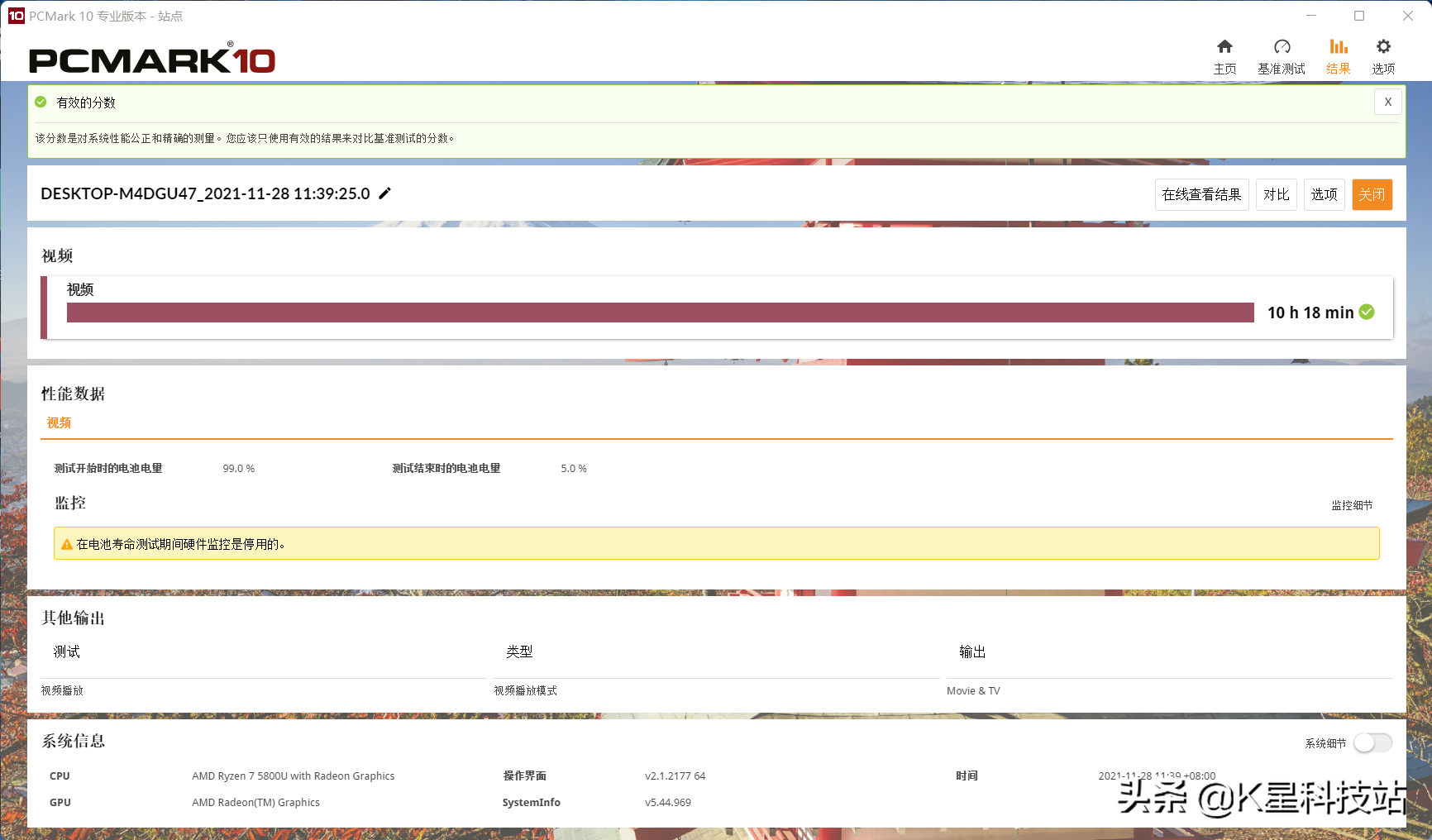Click the 其他输出 section heading
This screenshot has height=840, width=1432.
tap(74, 618)
